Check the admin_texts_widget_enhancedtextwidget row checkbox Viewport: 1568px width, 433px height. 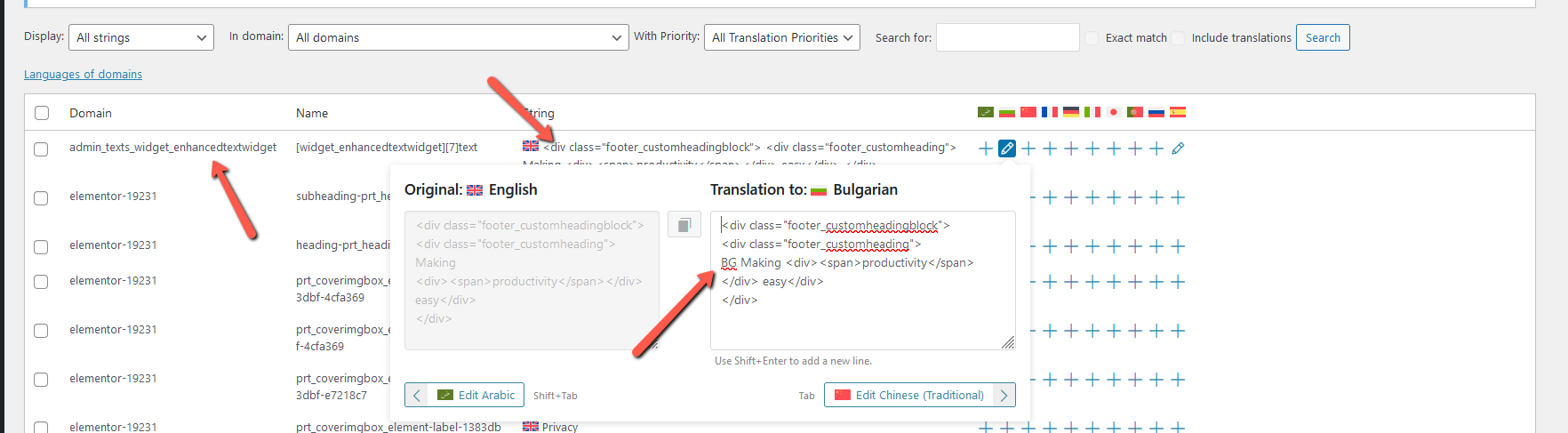pos(41,148)
